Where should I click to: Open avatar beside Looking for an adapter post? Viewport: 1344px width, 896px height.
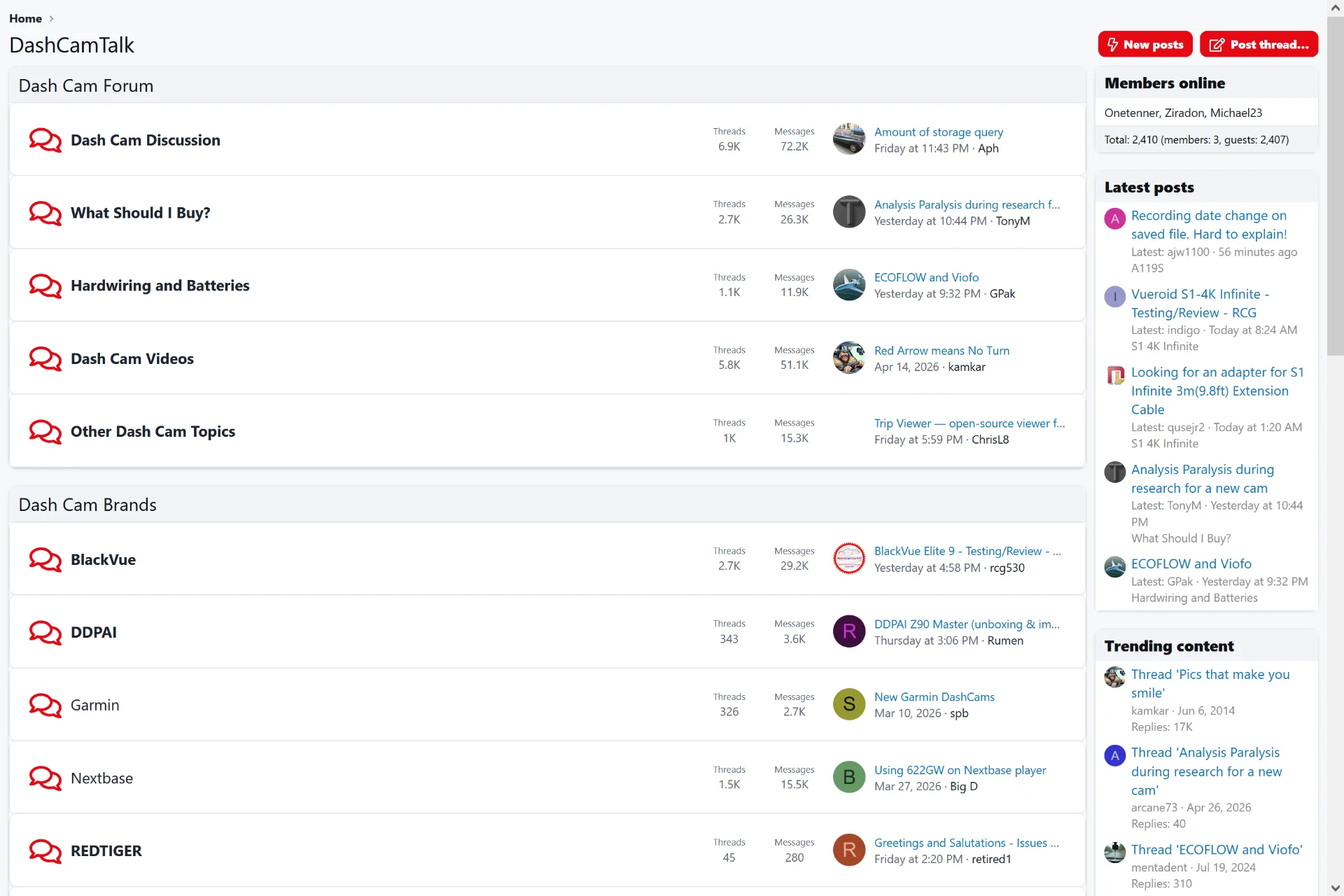[1115, 375]
